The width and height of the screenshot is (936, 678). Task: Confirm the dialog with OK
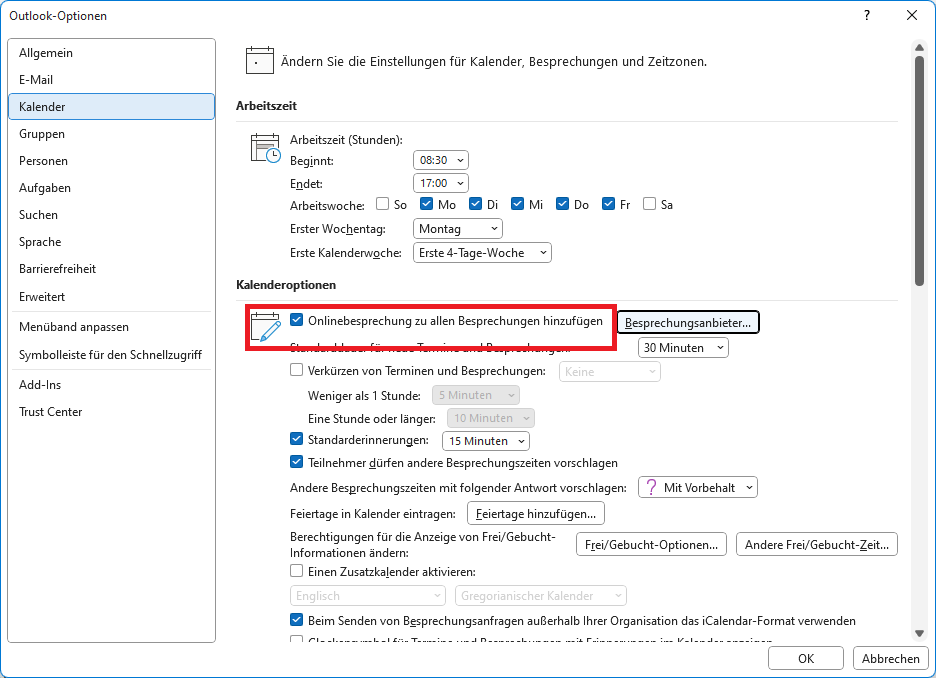click(806, 658)
